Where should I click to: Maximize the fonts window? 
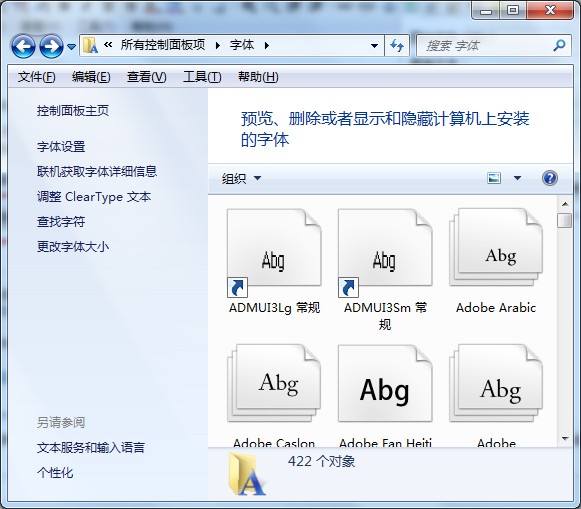point(513,10)
